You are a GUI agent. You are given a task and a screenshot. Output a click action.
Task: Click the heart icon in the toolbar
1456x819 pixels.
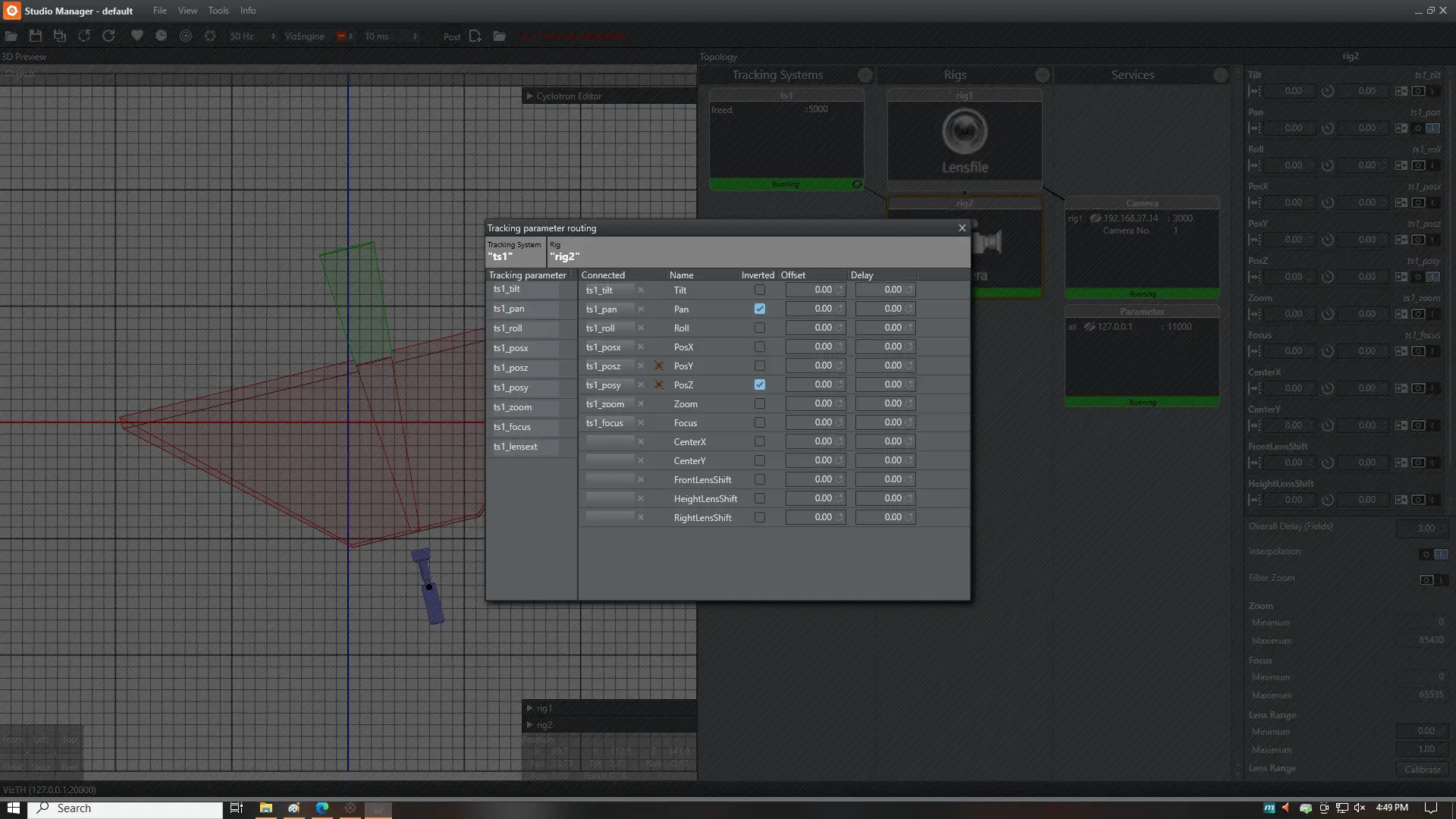coord(136,36)
